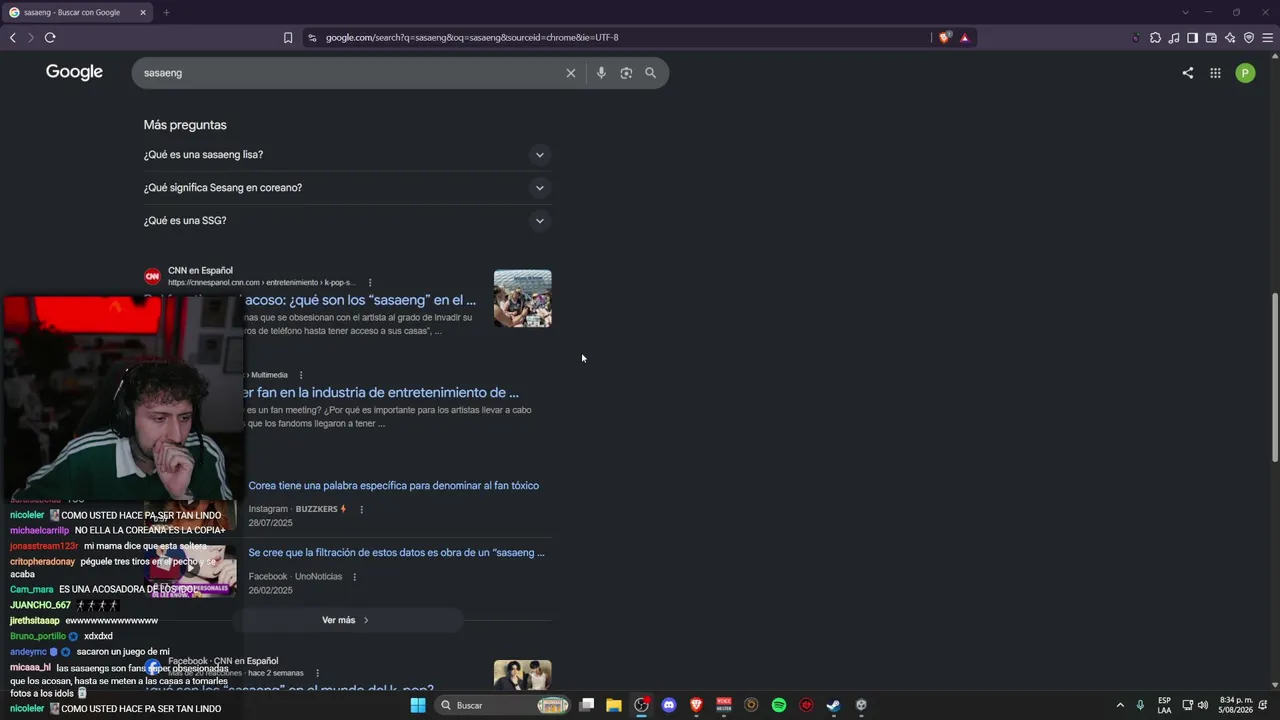Edit the sasaeng search query field
Screen dimensions: 1280x720
tap(350, 73)
